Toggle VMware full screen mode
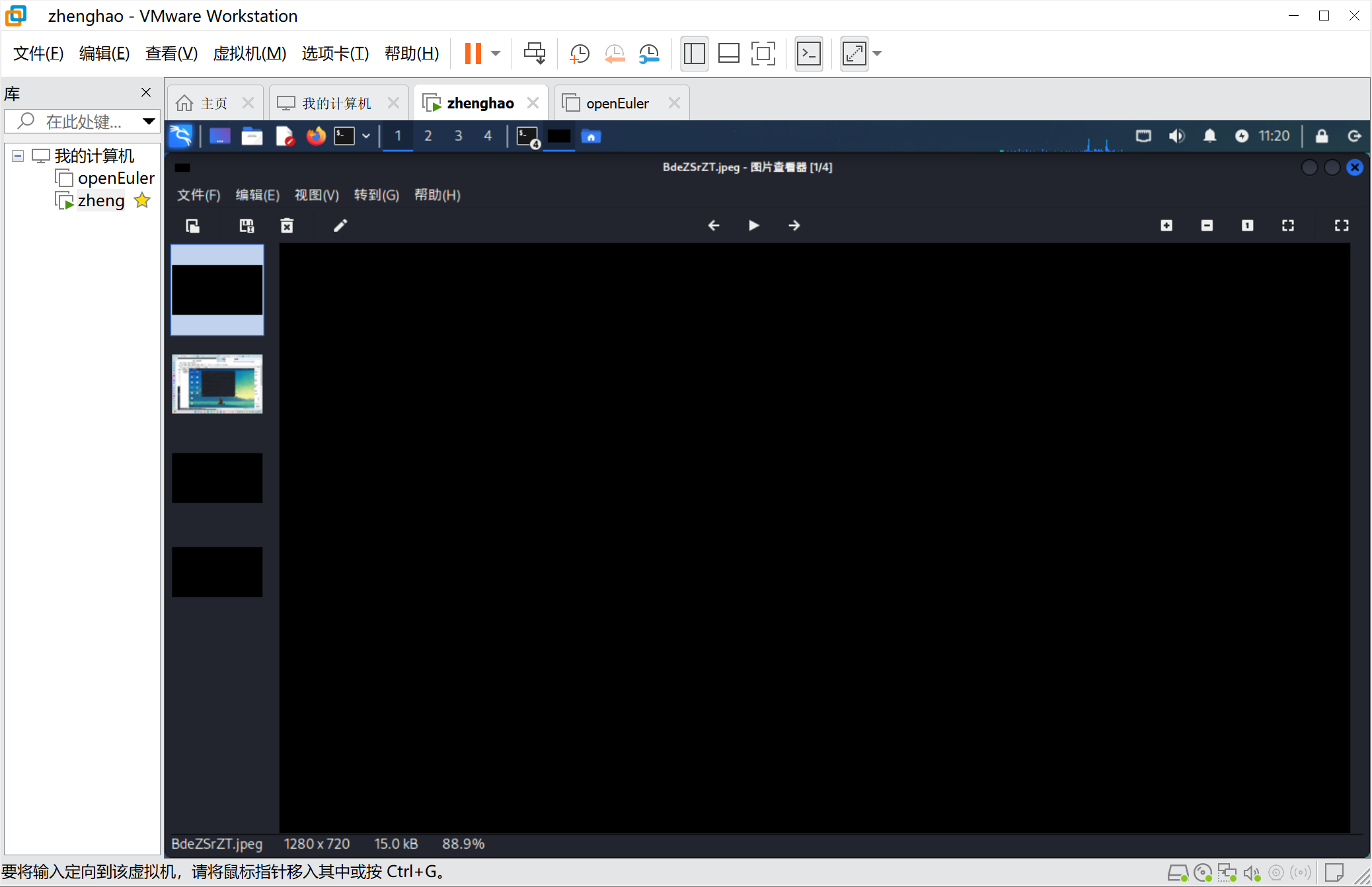The image size is (1372, 887). point(763,54)
